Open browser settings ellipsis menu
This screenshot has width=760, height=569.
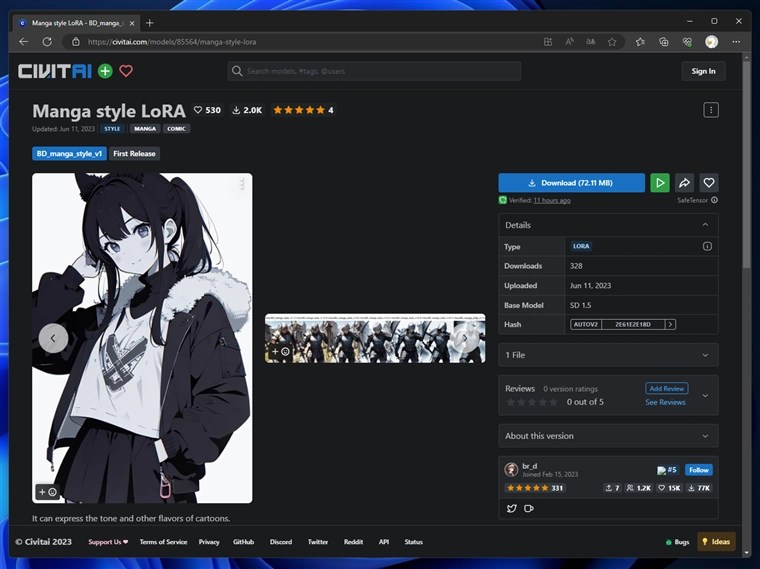click(736, 42)
